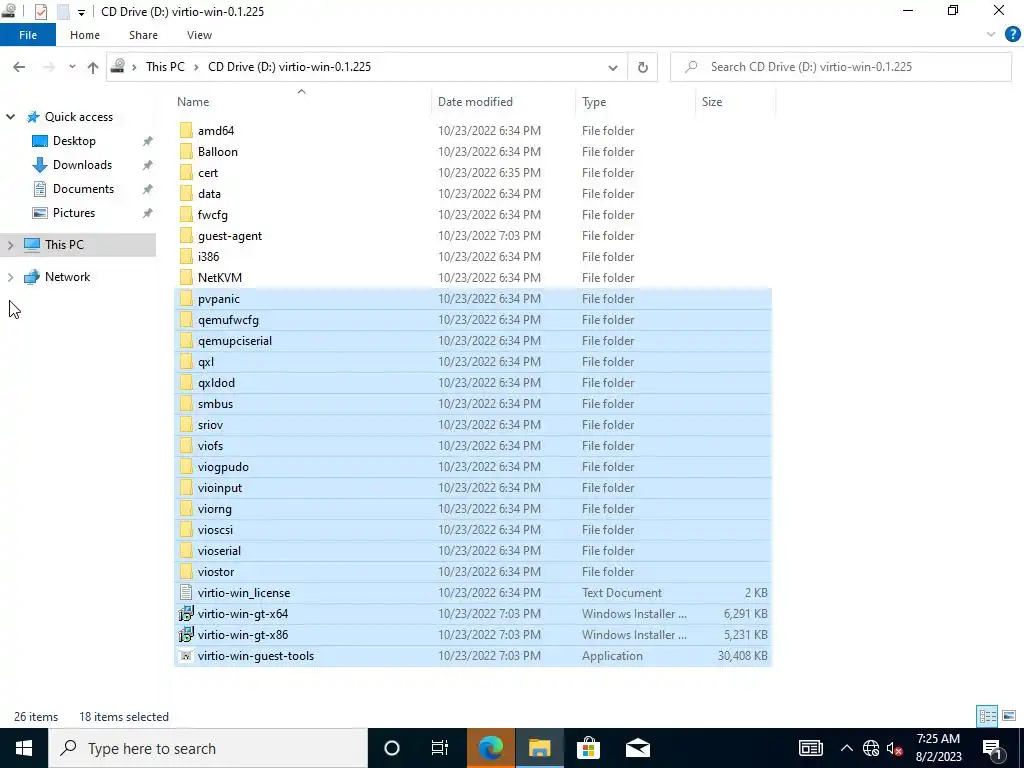Expand the This PC tree node
Screen dimensions: 1024x768
(x=10, y=245)
